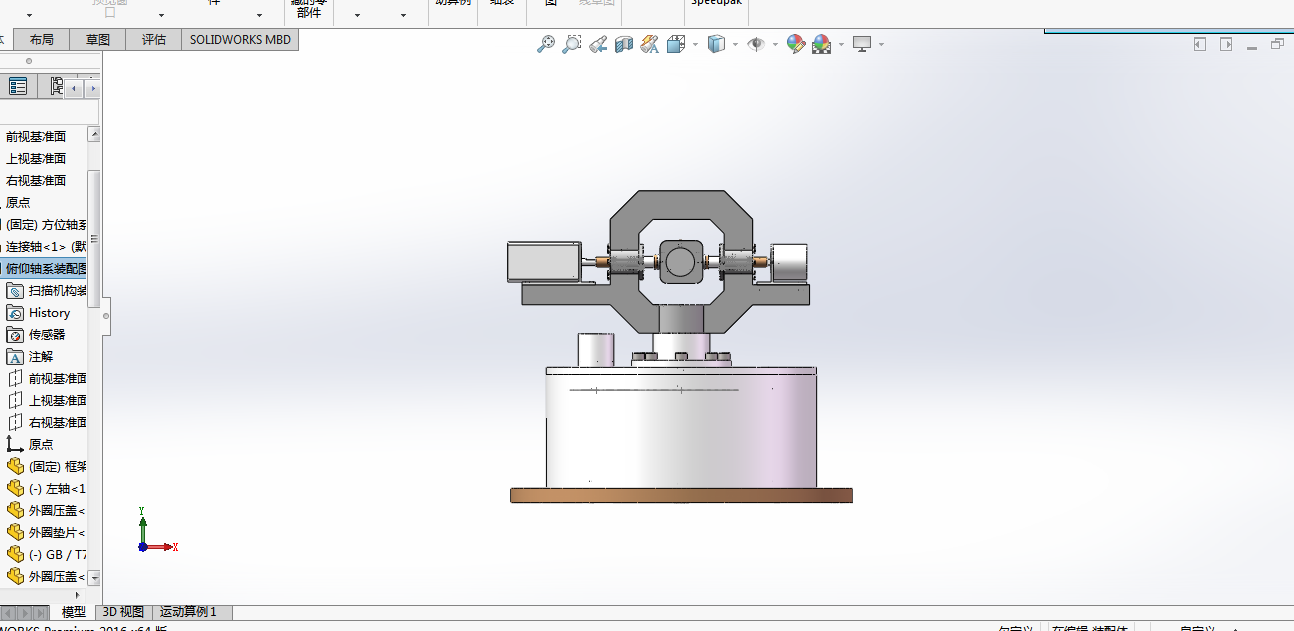Switch to the SOLIDWORKS MBD tab
This screenshot has width=1294, height=631.
[240, 39]
